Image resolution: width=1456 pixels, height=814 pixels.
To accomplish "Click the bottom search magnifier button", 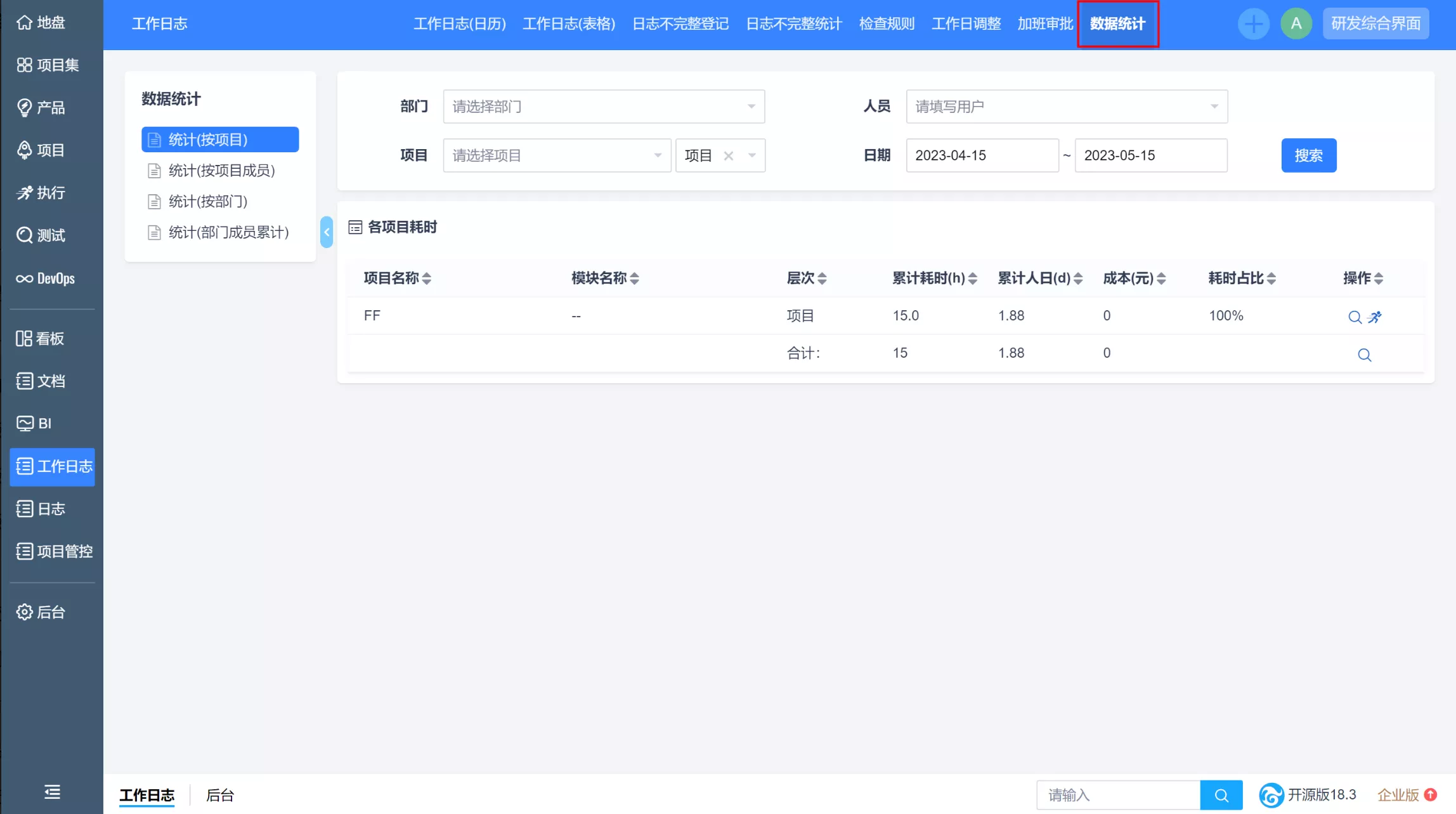I will tap(1221, 795).
